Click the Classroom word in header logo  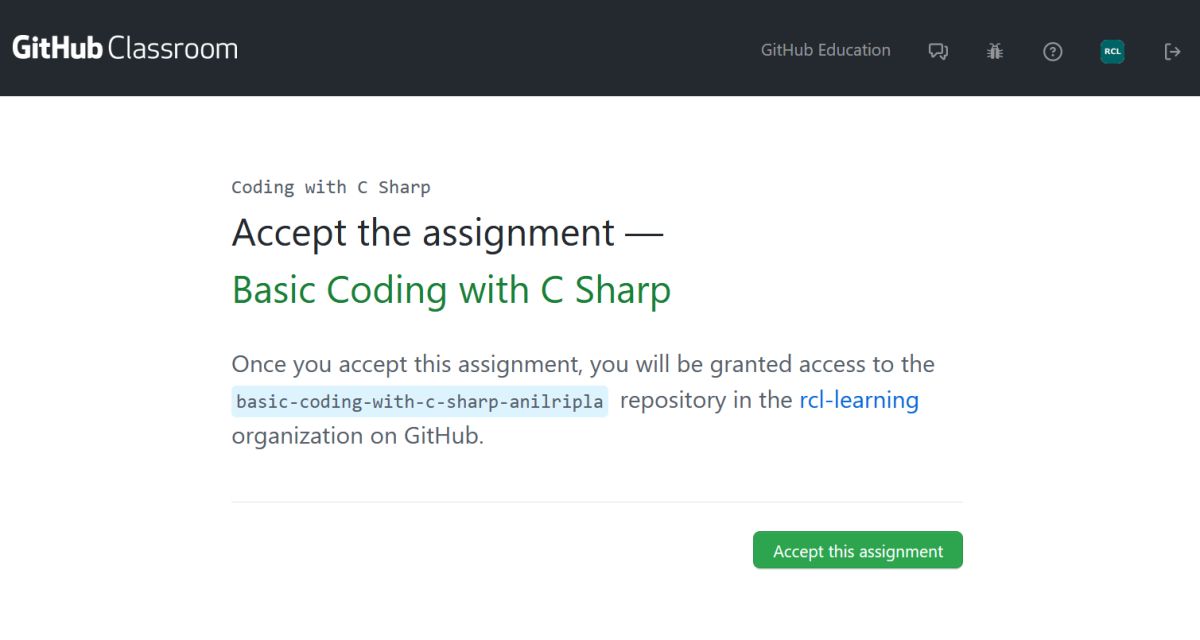click(x=172, y=48)
